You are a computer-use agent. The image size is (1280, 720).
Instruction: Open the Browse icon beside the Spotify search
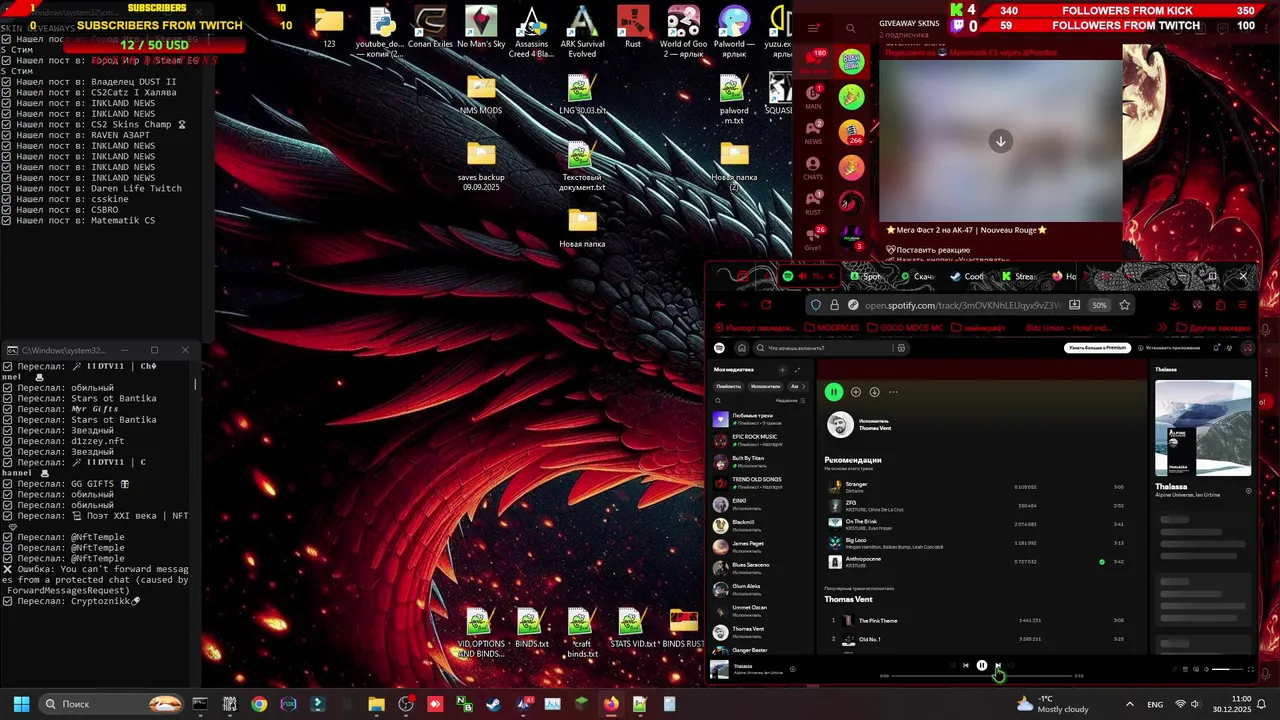901,348
